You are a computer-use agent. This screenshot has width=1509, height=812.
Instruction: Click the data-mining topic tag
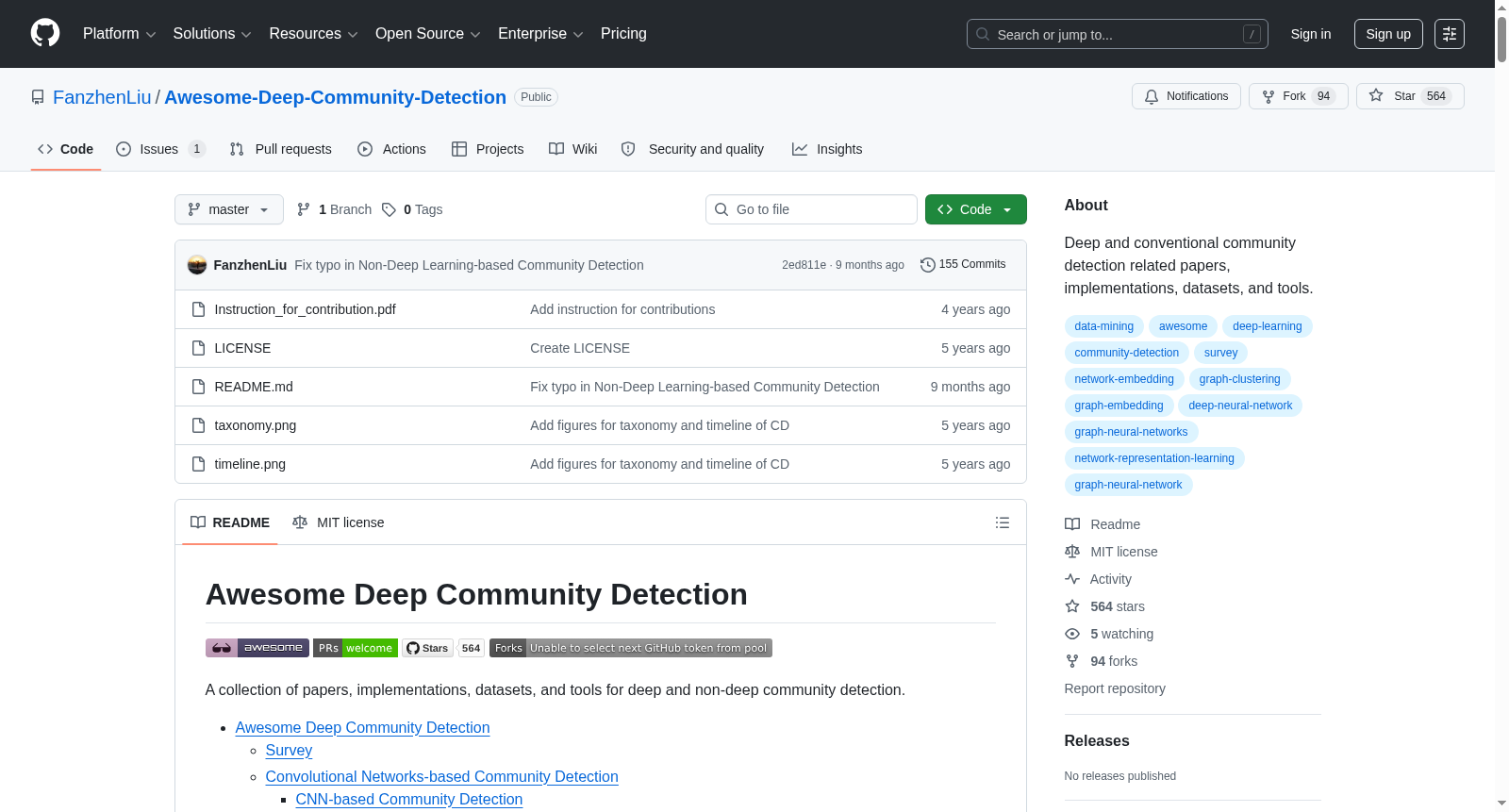click(x=1103, y=326)
